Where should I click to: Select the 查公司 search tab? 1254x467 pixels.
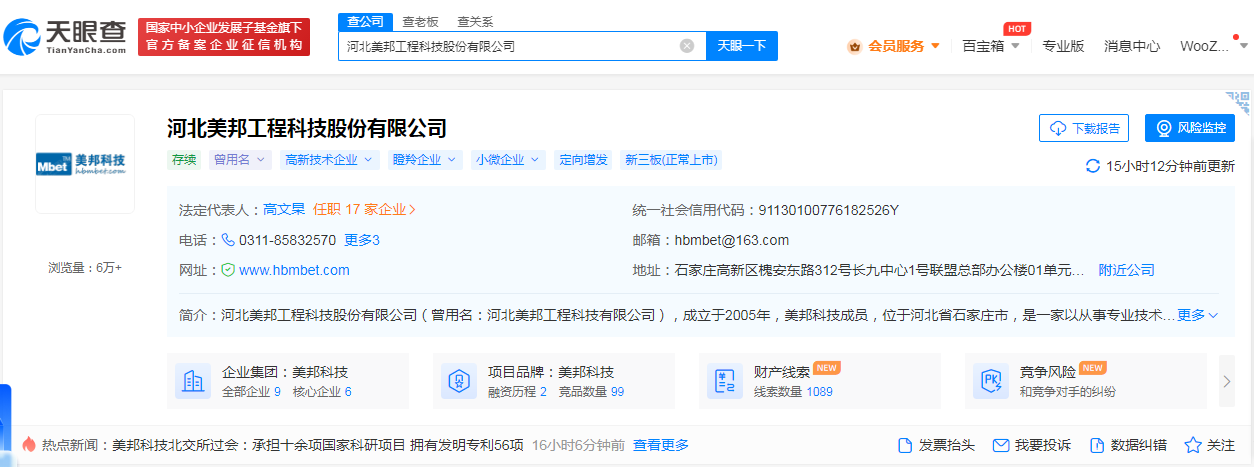pyautogui.click(x=363, y=22)
